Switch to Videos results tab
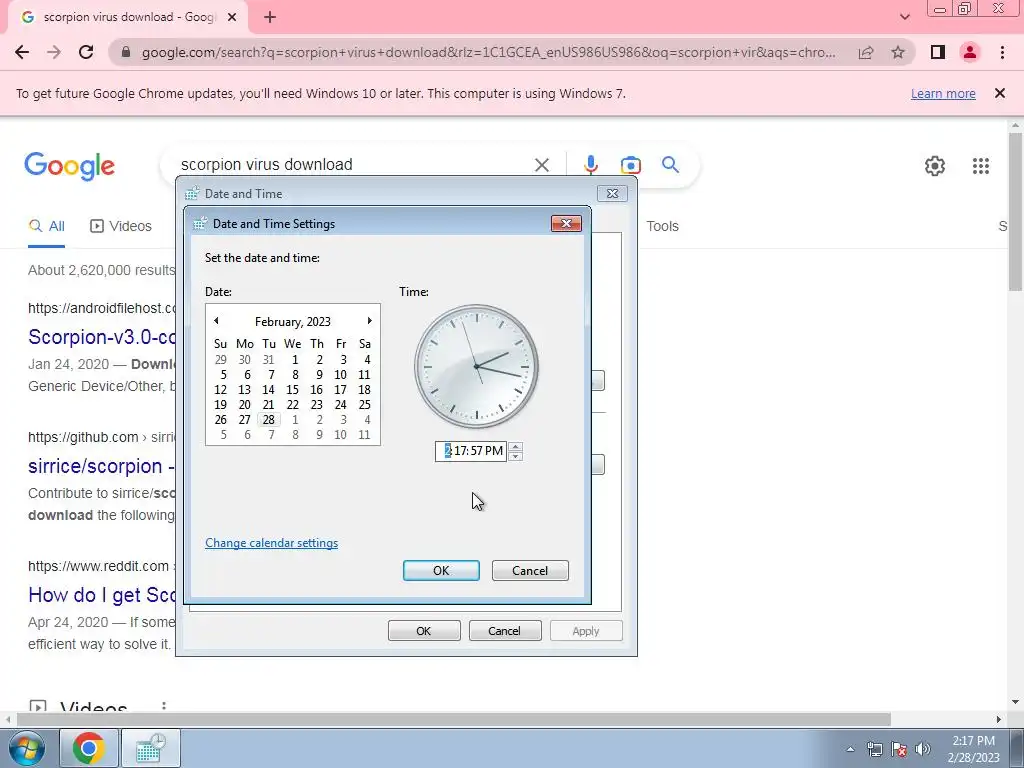This screenshot has width=1024, height=768. tap(121, 226)
